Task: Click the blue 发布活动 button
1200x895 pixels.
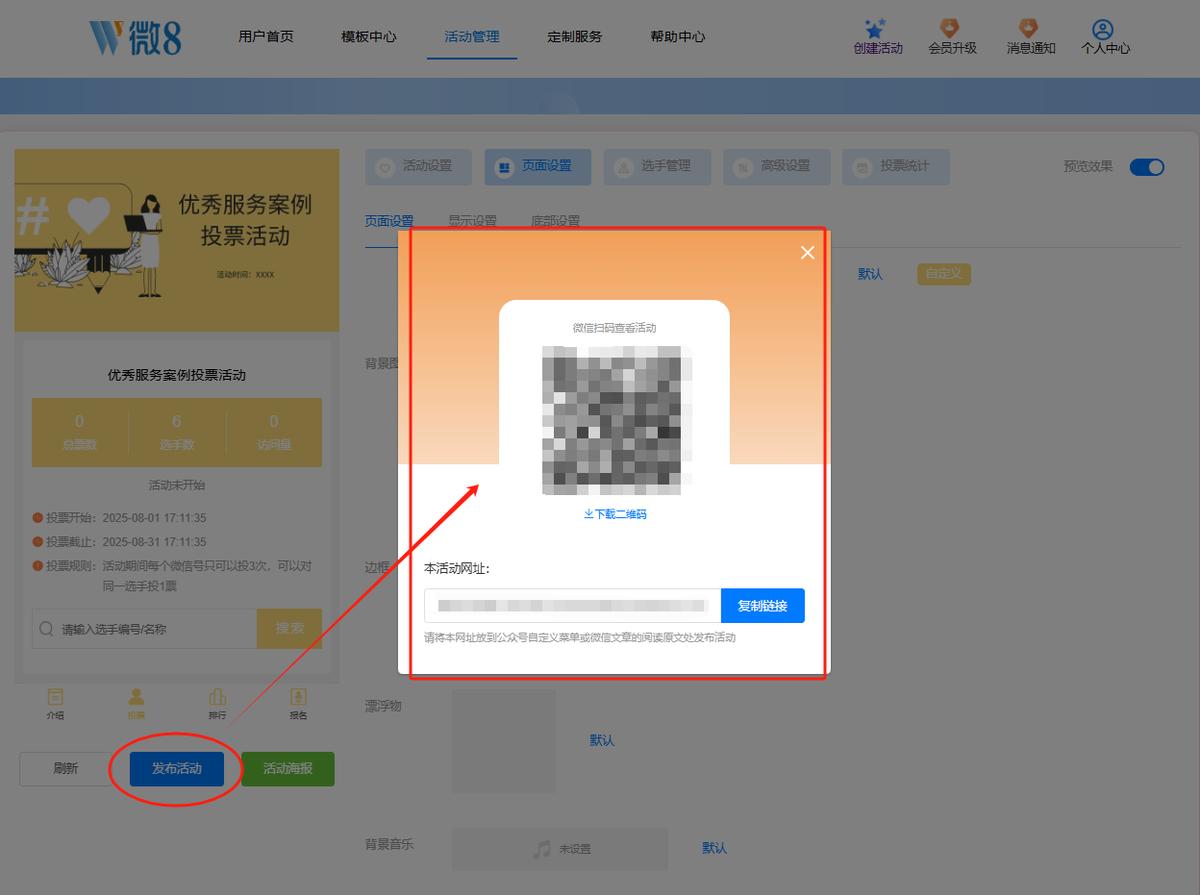Action: (177, 768)
